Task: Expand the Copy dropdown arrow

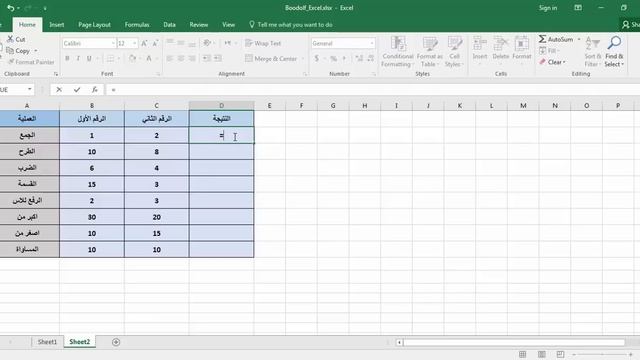Action: click(36, 51)
